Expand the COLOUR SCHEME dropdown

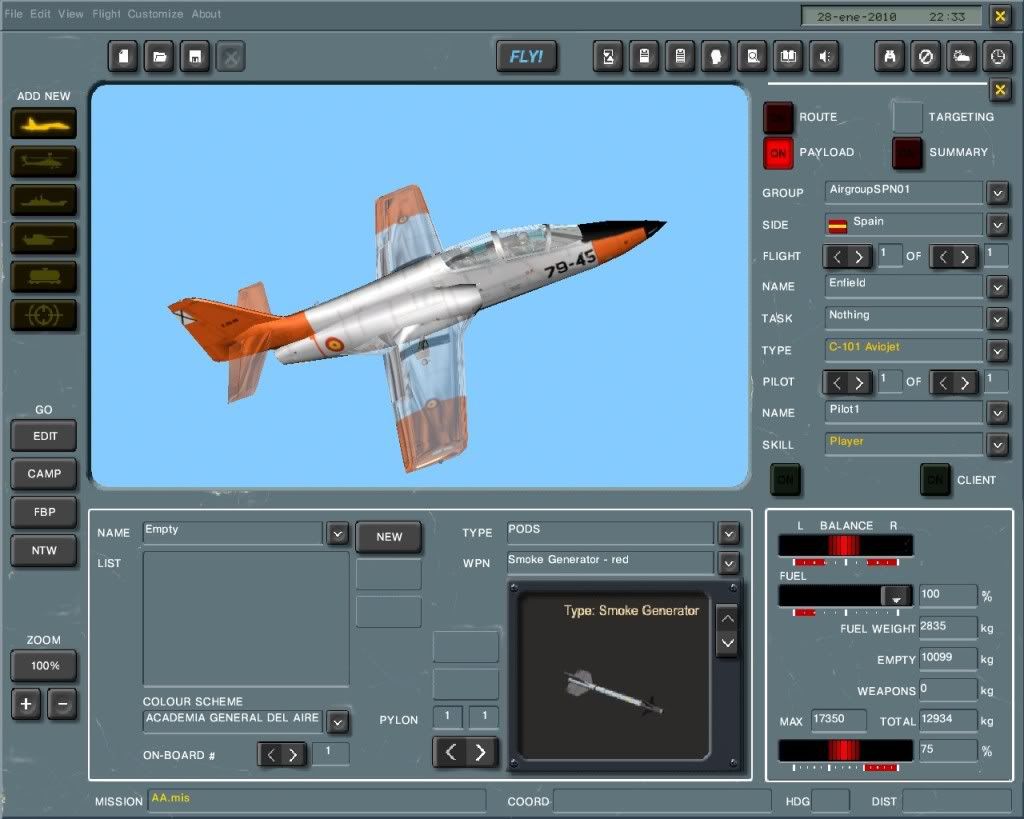338,721
